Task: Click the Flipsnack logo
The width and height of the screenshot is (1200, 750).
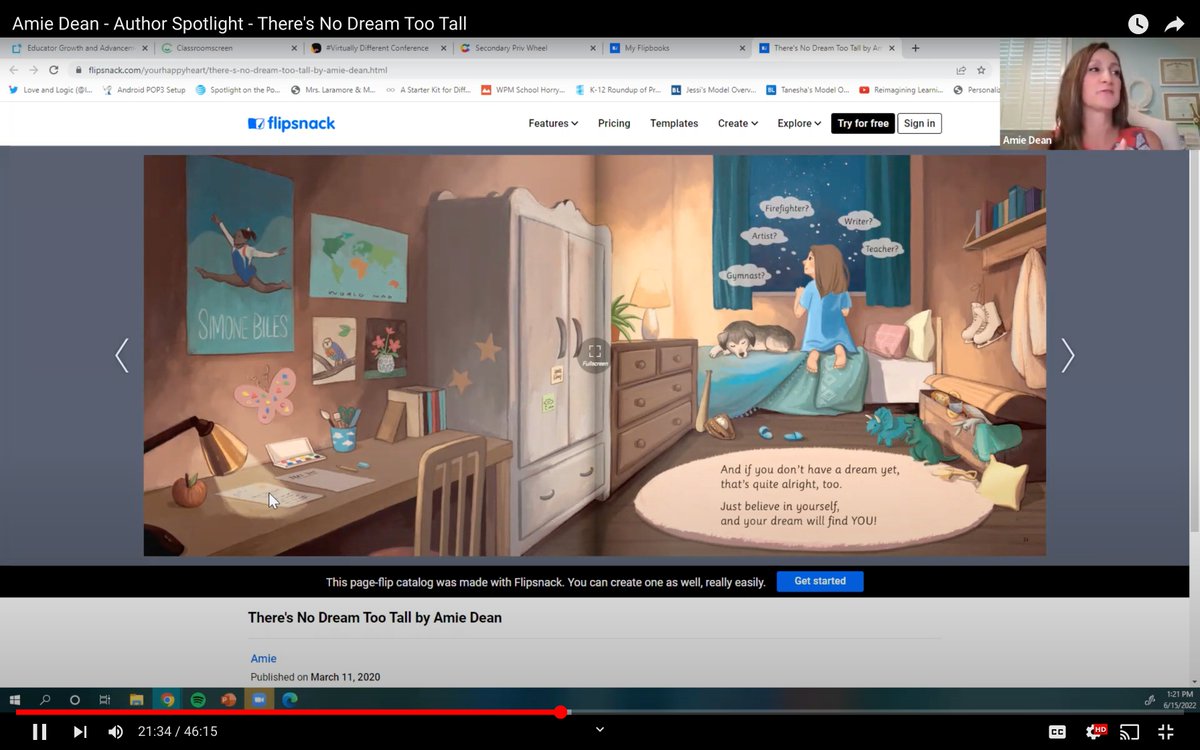Action: pyautogui.click(x=290, y=123)
